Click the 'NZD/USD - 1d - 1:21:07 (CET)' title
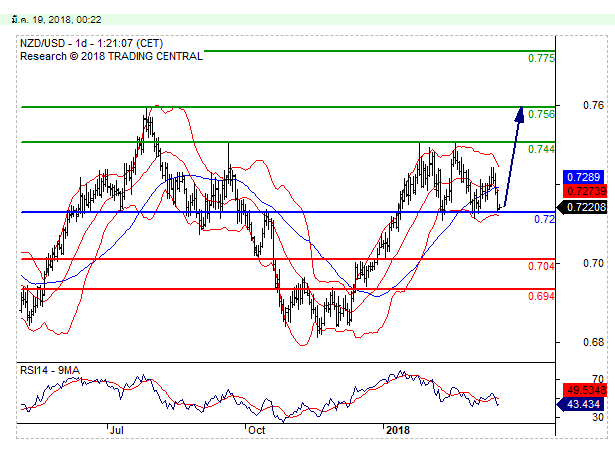Viewport: 615px width, 450px height. pyautogui.click(x=91, y=43)
